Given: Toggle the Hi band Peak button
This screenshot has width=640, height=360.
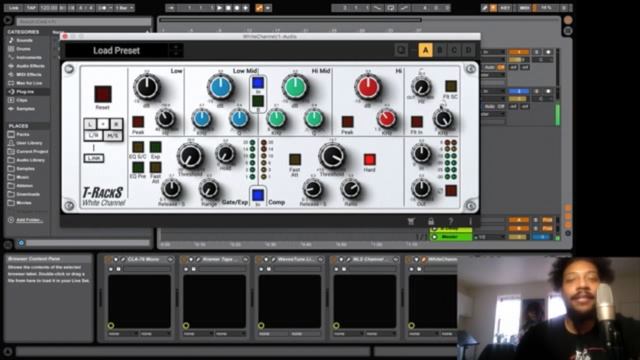Looking at the screenshot, I should pos(347,122).
